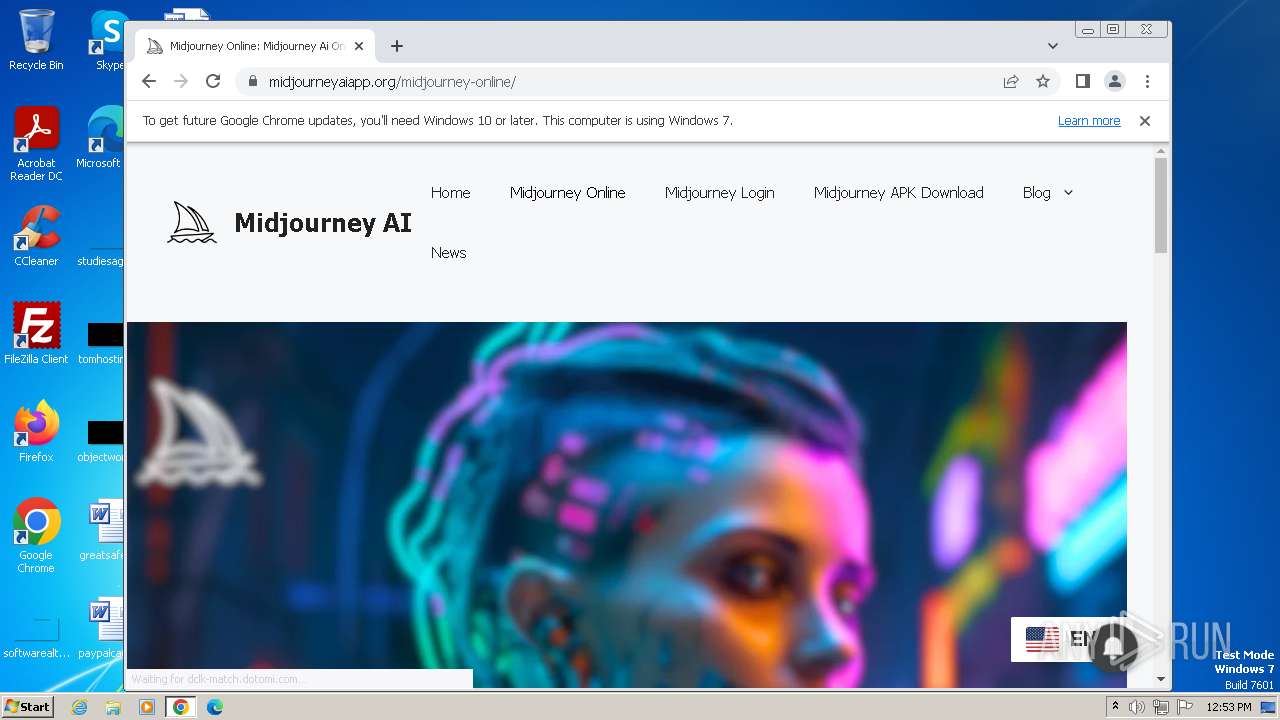Open the share page icon in address bar
Screen dimensions: 1280x720
click(x=1011, y=82)
